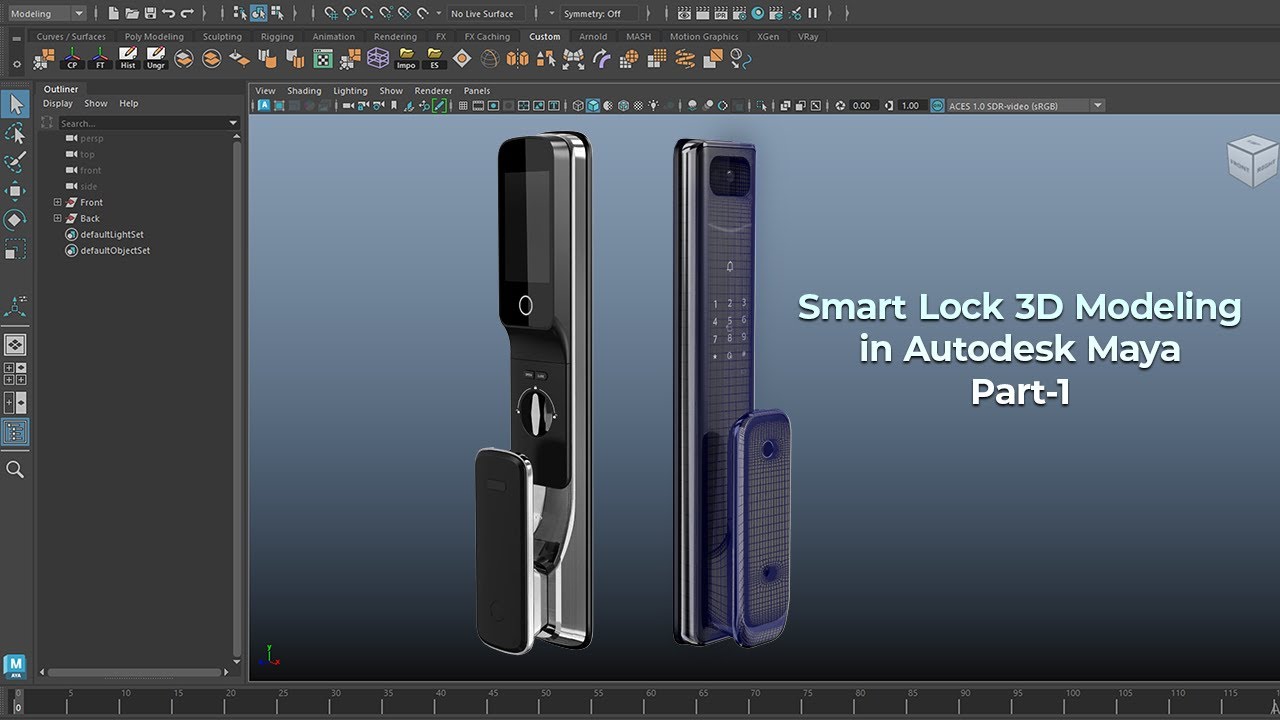Screen dimensions: 1280x720
Task: Open the Outliner search filter dropdown arrow
Action: point(233,123)
